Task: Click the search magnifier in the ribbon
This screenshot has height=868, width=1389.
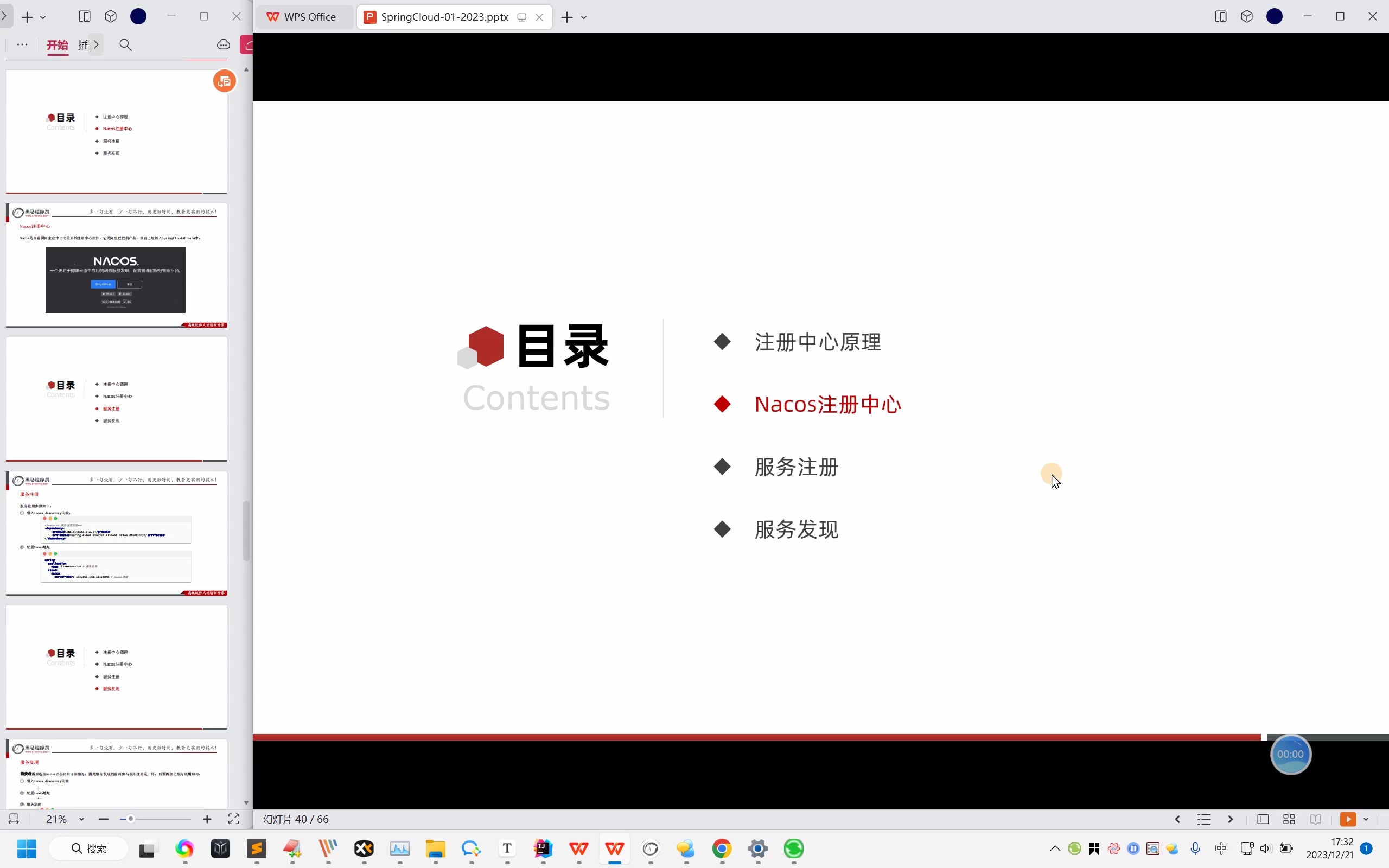Action: point(126,45)
